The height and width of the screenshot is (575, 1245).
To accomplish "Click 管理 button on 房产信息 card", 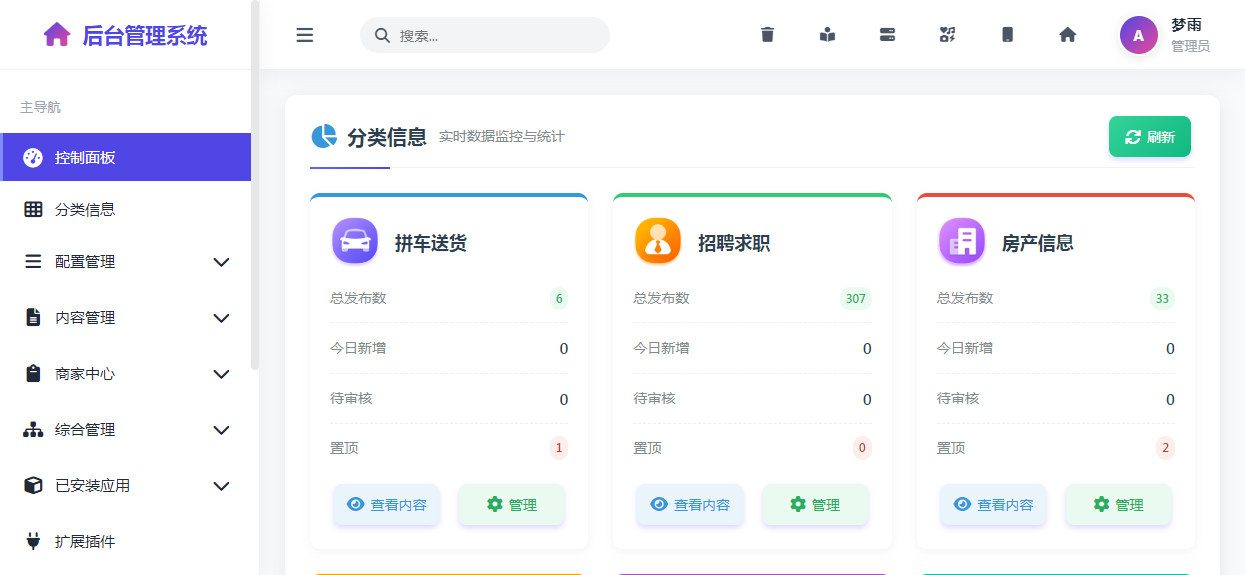I will tap(1118, 505).
